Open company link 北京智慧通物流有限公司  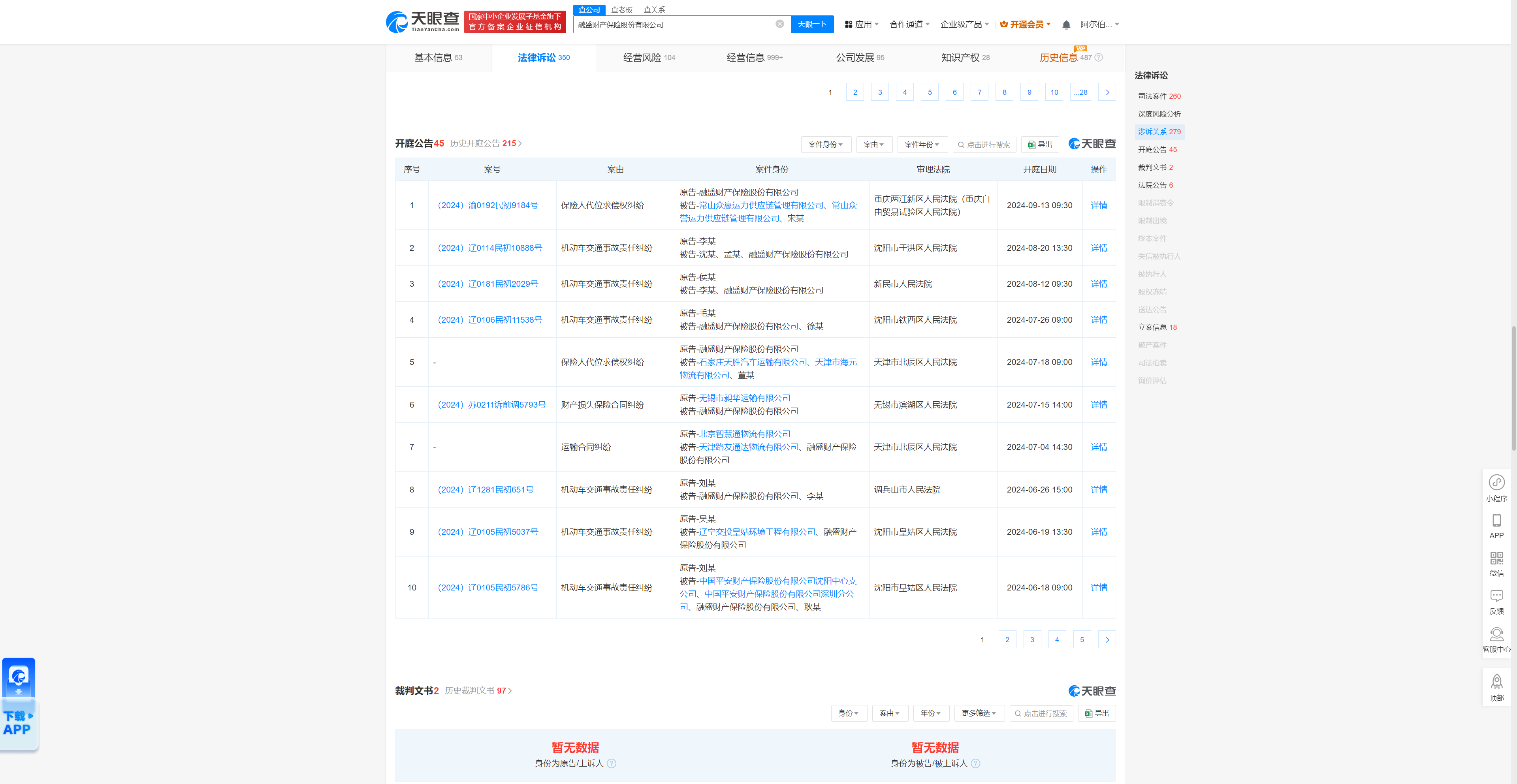[x=744, y=434]
